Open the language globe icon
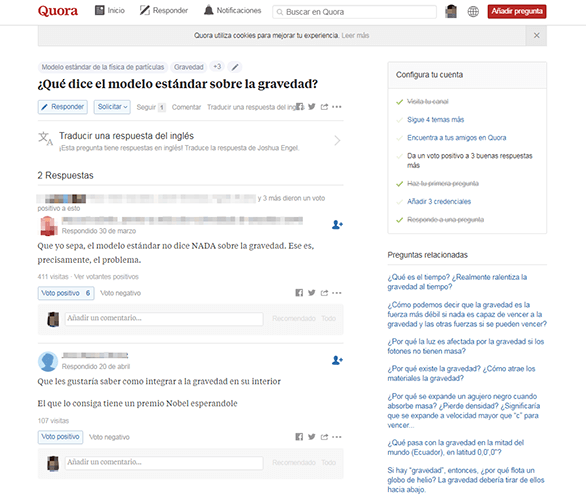586x500 pixels. (473, 12)
